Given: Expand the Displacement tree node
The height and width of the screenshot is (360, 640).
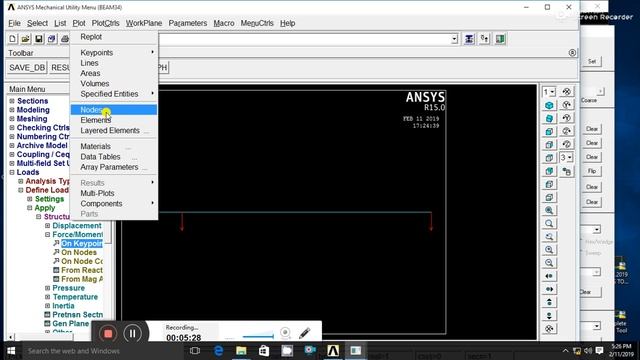Looking at the screenshot, I should click(47, 226).
